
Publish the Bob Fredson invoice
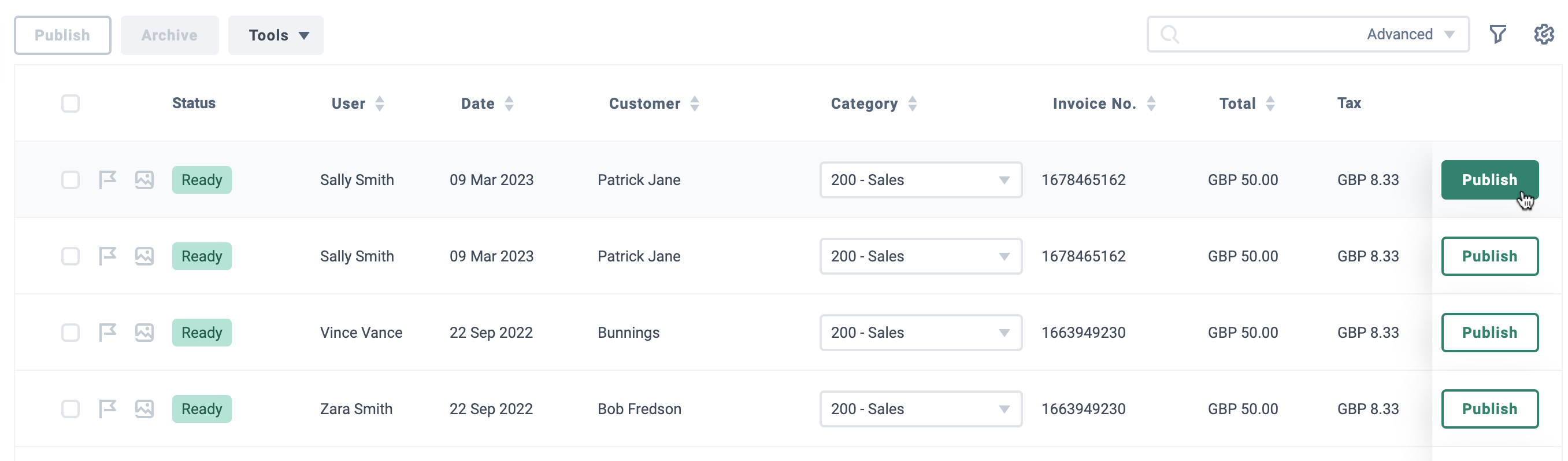click(1489, 408)
